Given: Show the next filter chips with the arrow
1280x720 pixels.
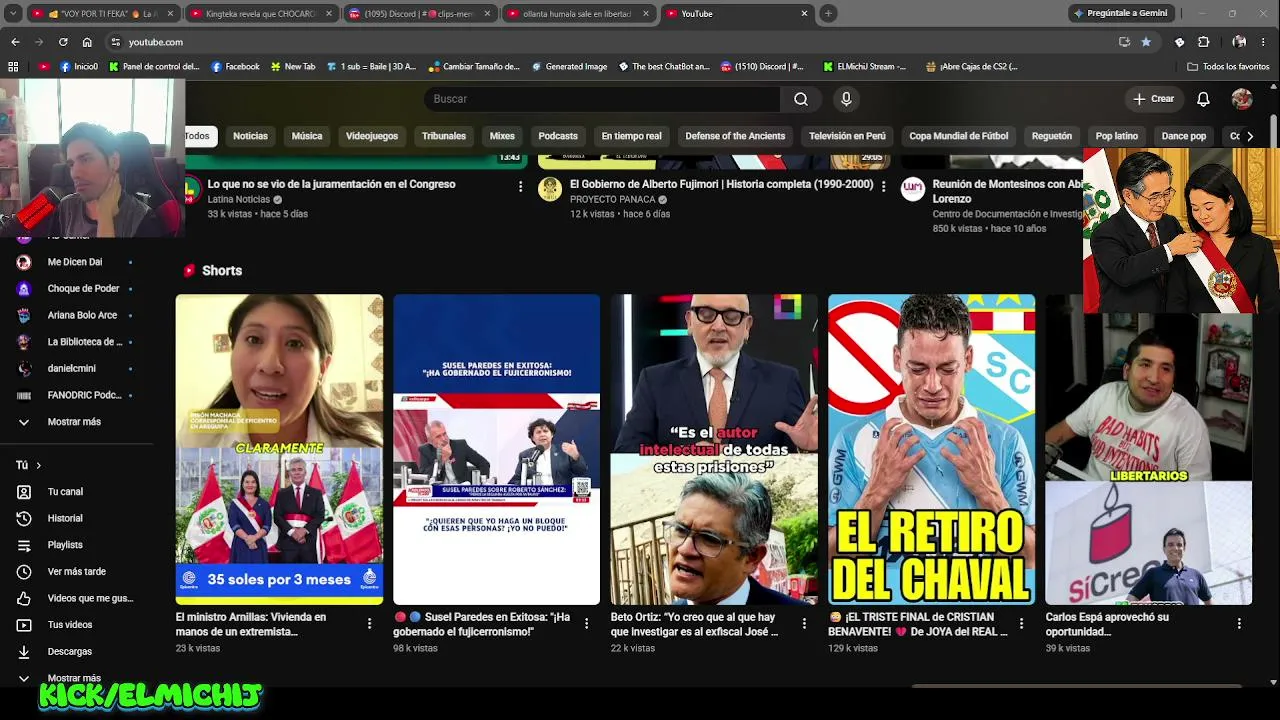Looking at the screenshot, I should pos(1249,136).
